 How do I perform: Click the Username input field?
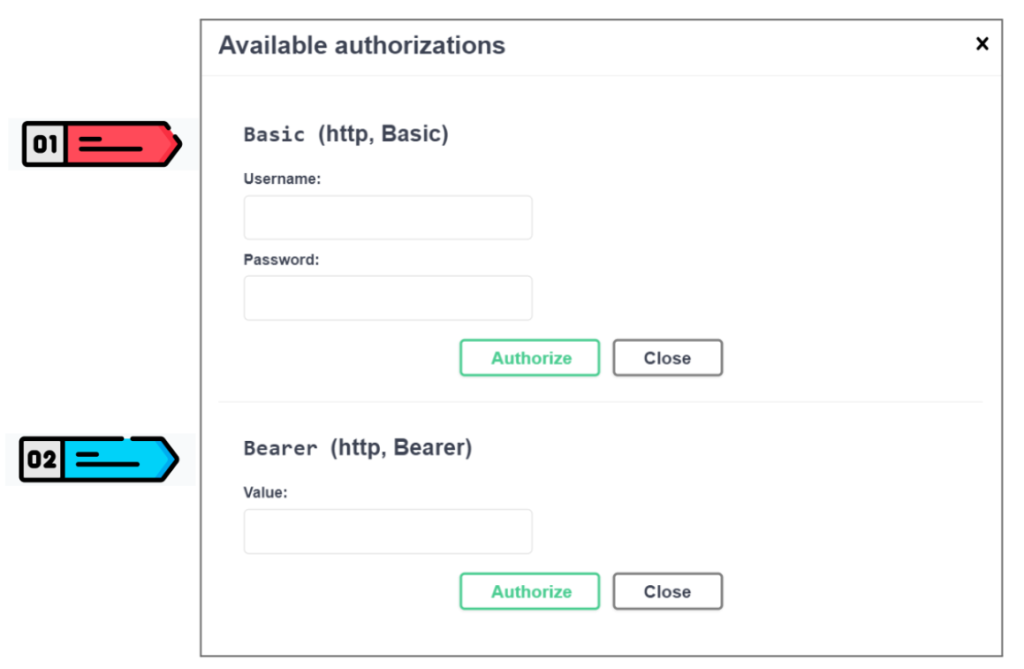(387, 217)
